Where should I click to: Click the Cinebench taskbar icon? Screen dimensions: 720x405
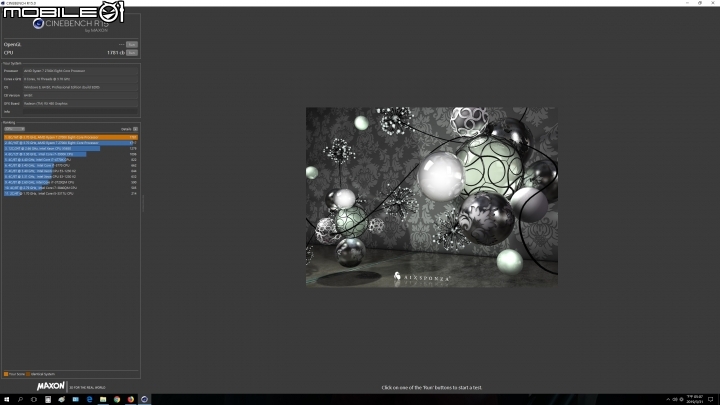pos(144,399)
